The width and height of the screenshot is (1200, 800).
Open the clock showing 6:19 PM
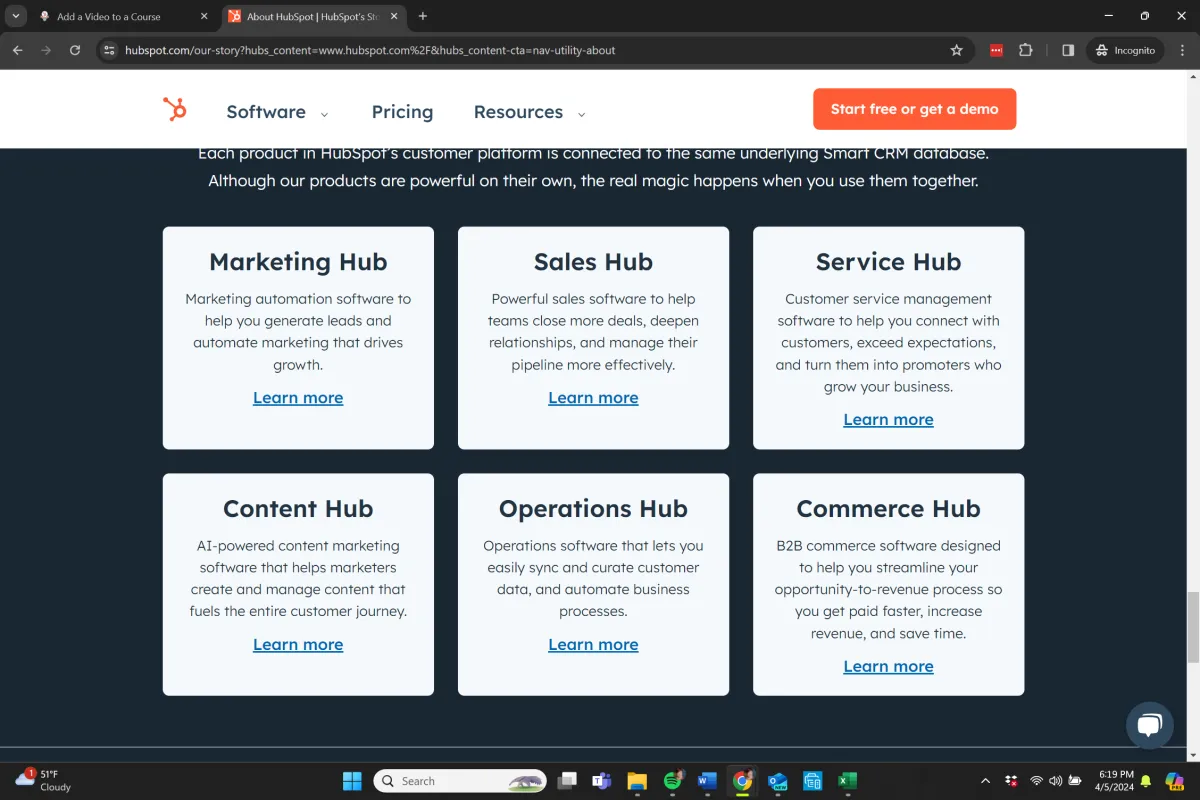tap(1115, 781)
